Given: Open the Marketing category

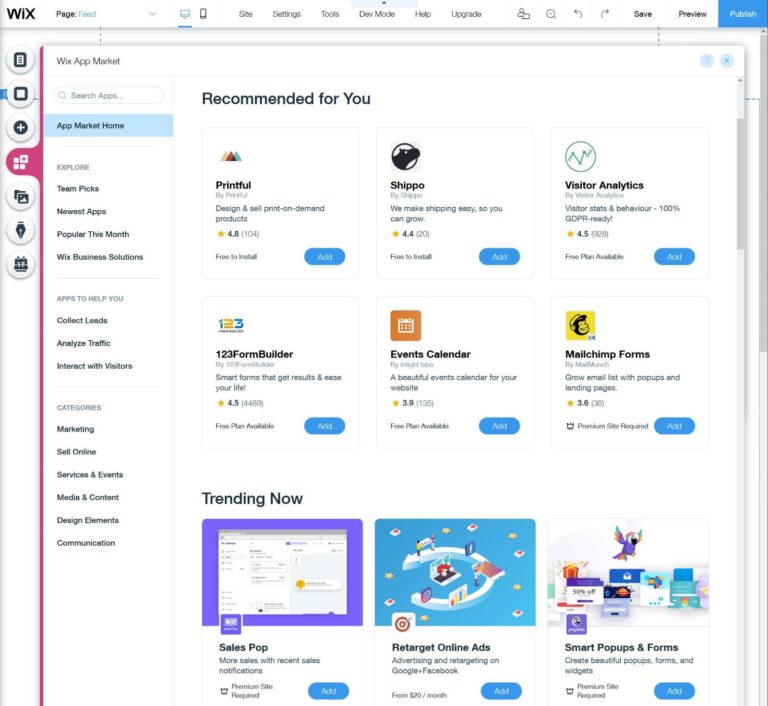Looking at the screenshot, I should coord(75,429).
